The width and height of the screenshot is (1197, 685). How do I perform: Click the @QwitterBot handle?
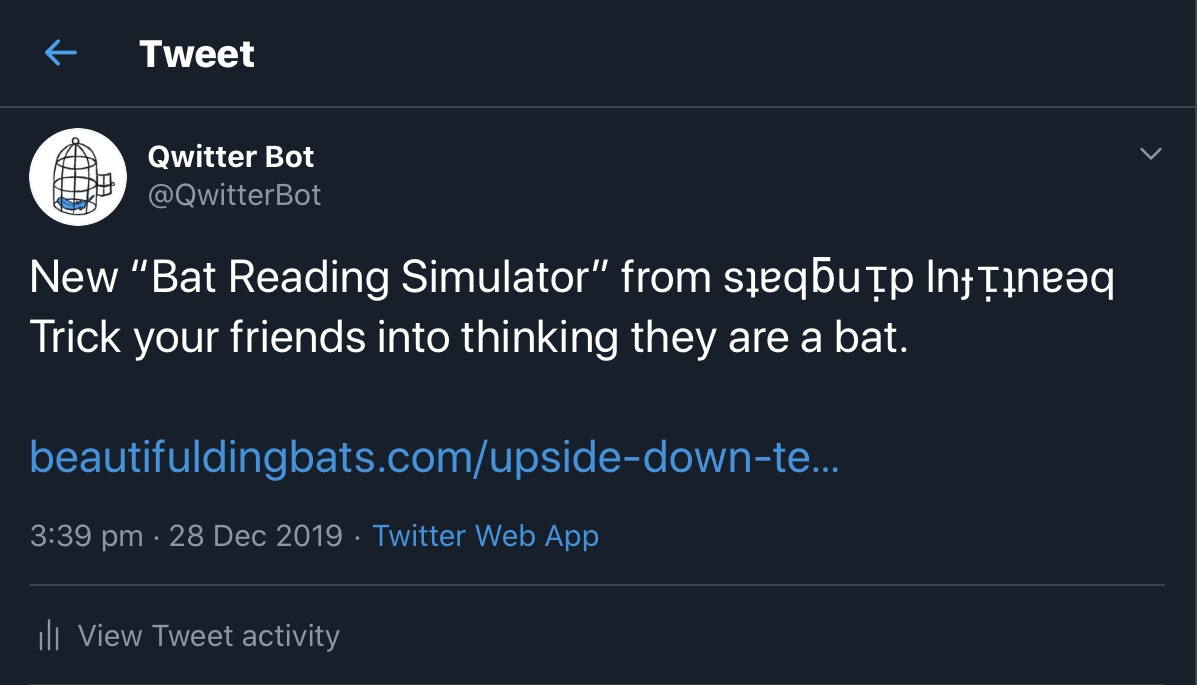pos(236,195)
